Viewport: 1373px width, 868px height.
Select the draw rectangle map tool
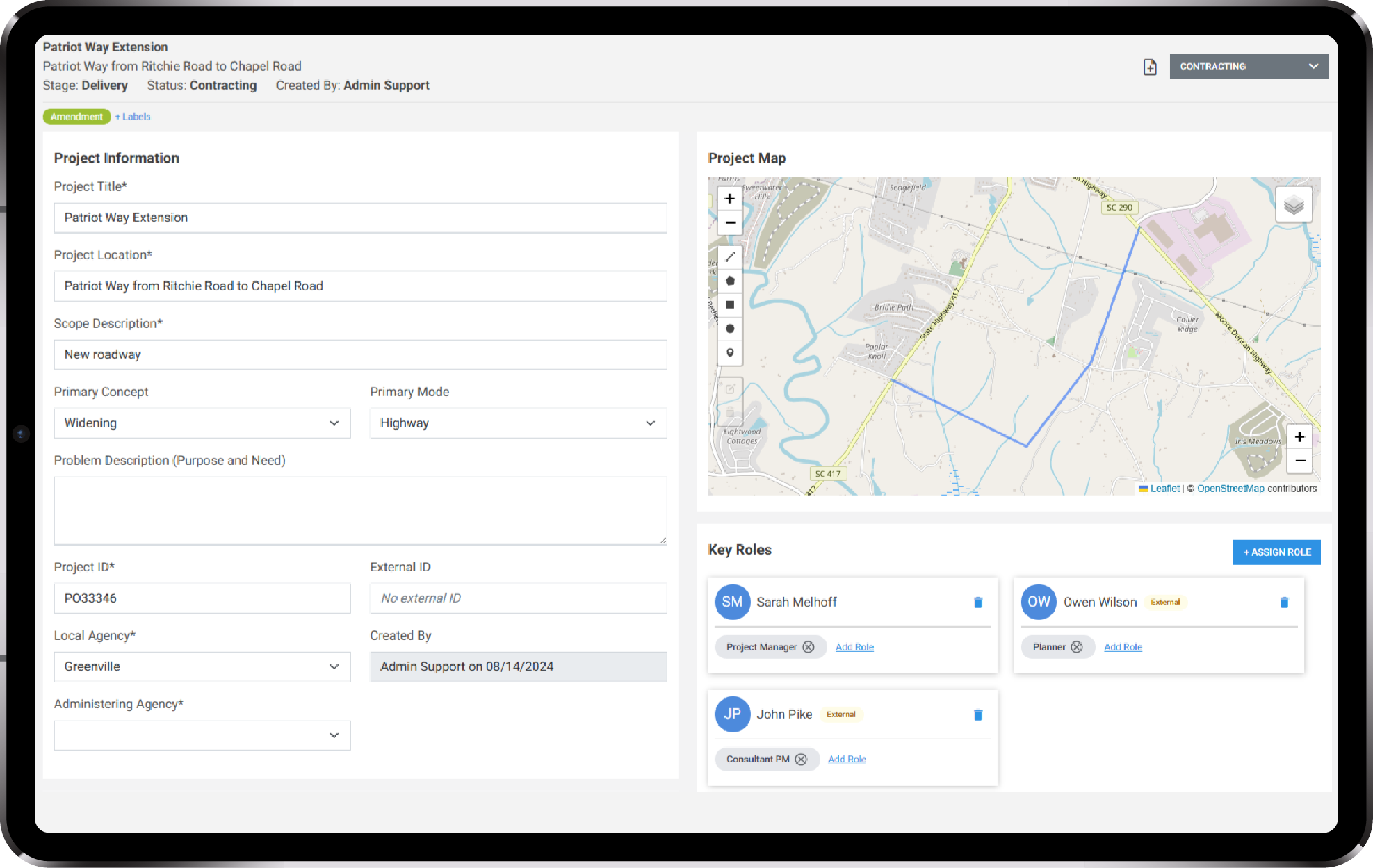730,304
